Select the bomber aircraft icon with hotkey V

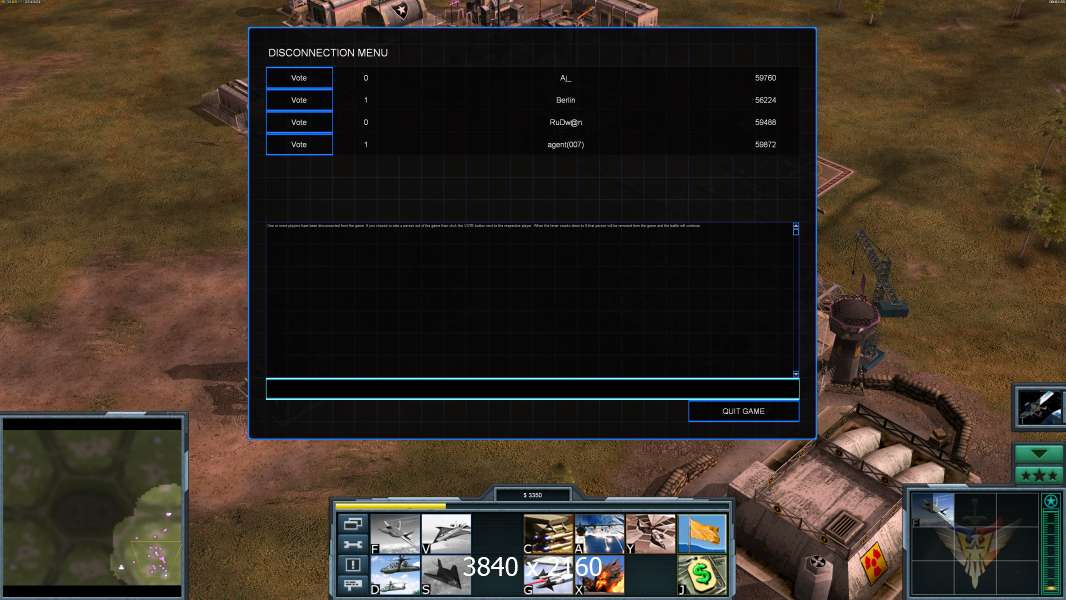tap(446, 533)
